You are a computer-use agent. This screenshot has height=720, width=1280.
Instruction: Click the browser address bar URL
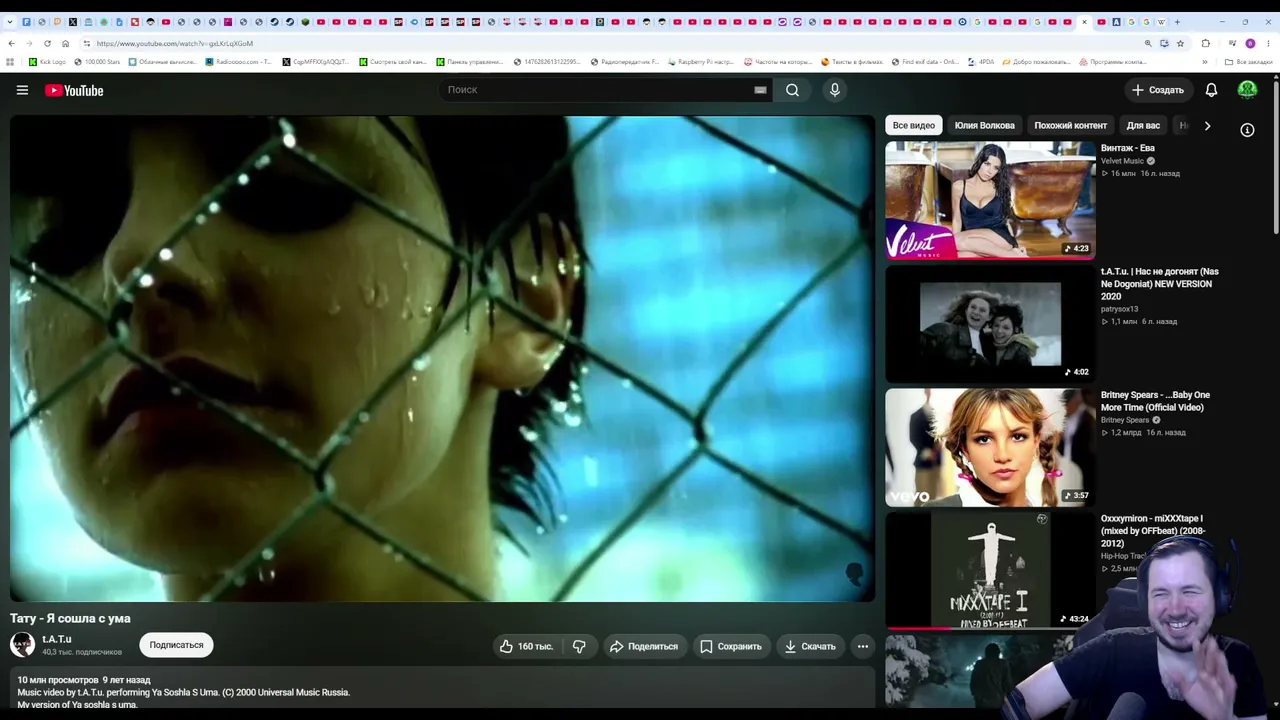[x=175, y=43]
